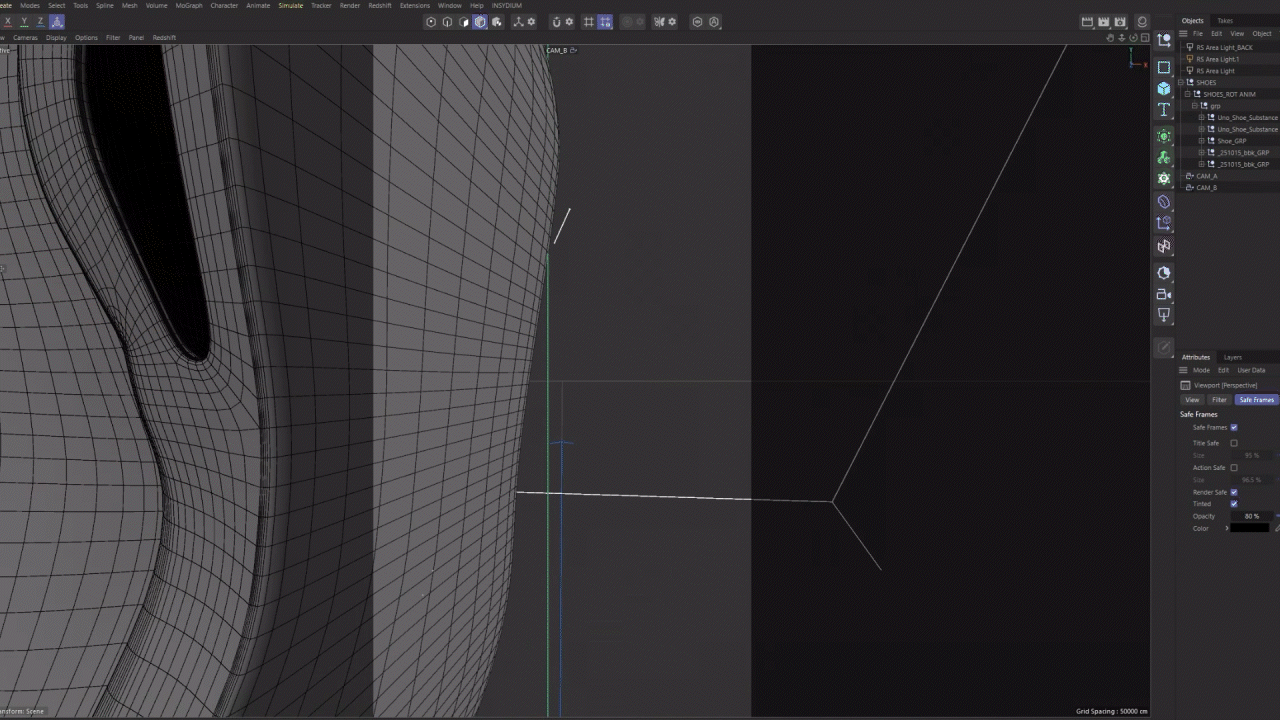
Task: Expand the Color parameter arrow
Action: [1227, 528]
